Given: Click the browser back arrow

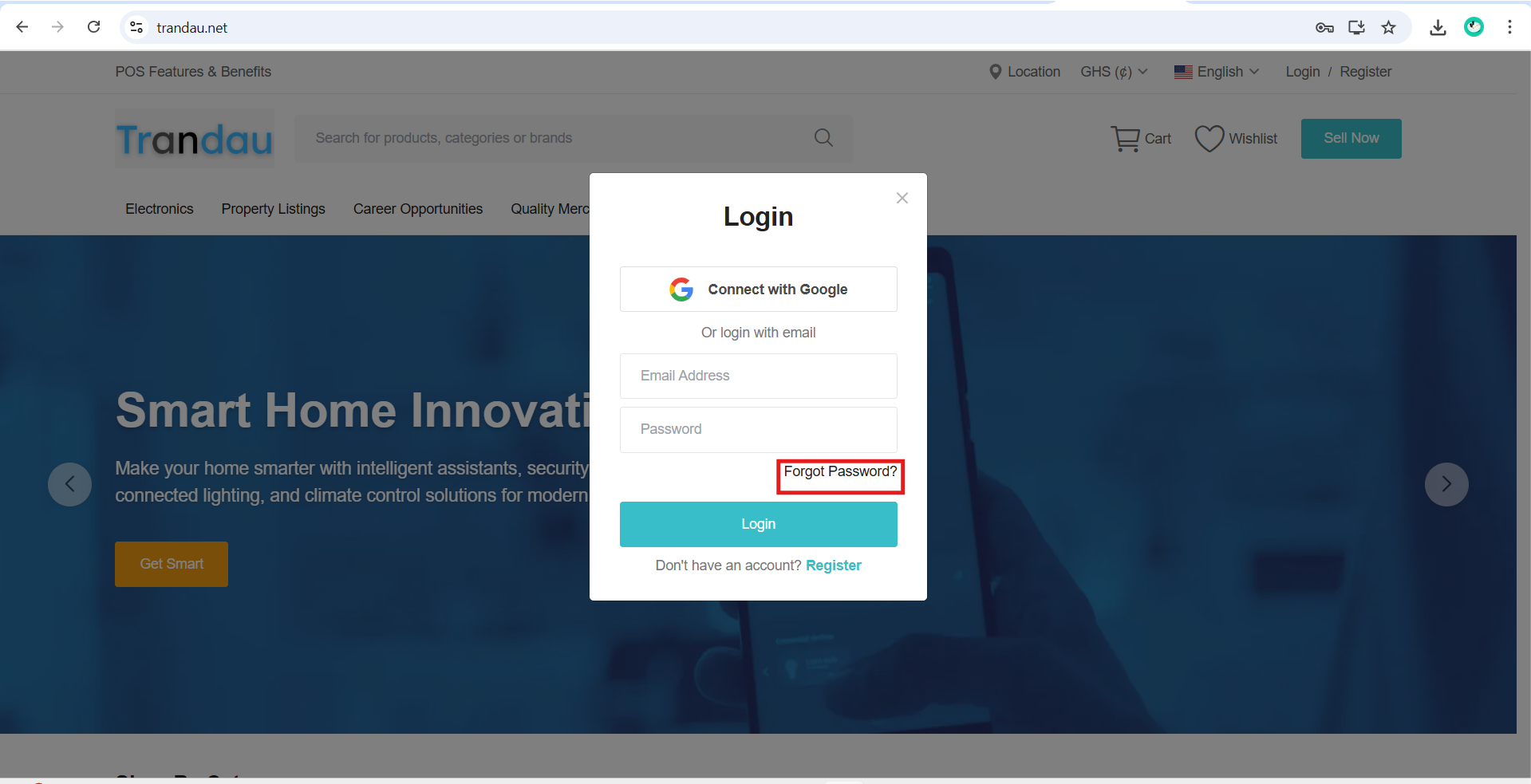Looking at the screenshot, I should (x=22, y=27).
